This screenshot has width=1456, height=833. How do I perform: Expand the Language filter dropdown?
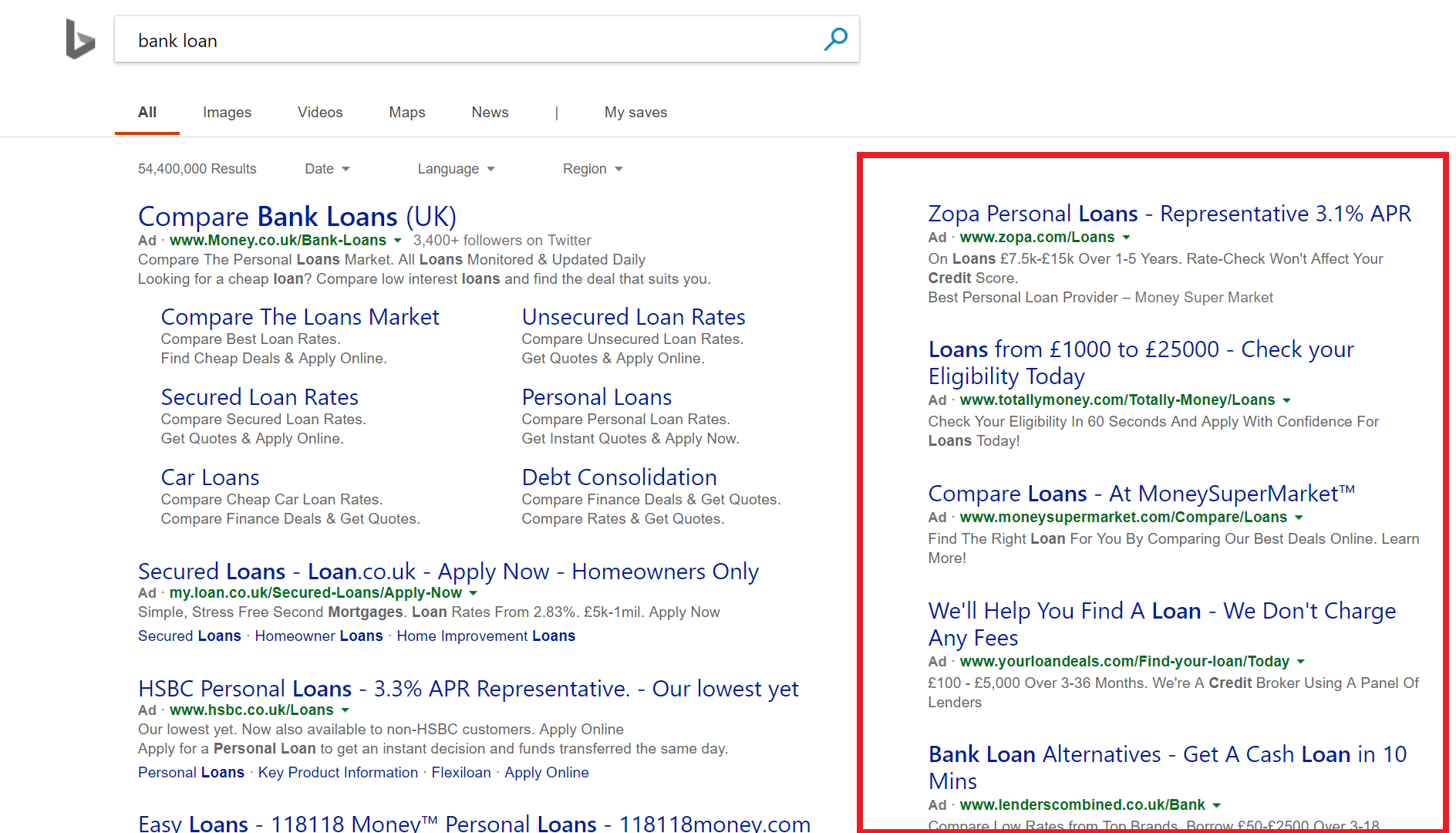[457, 169]
